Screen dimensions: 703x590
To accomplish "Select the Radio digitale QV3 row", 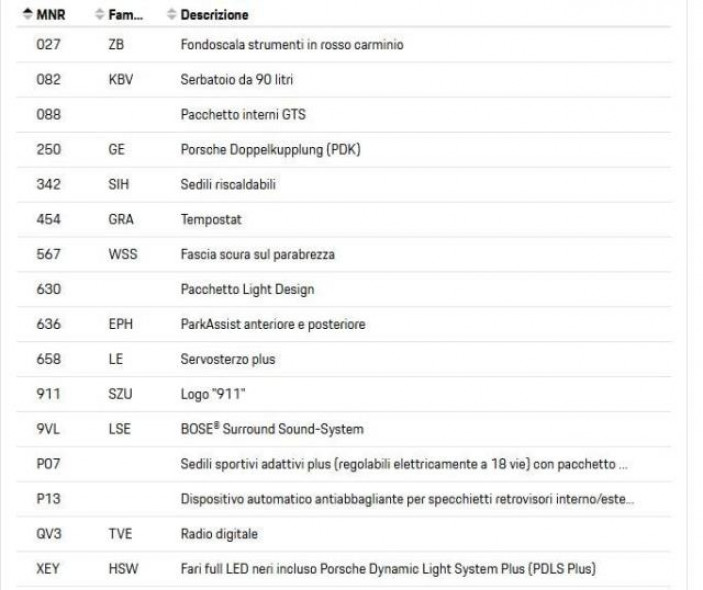I will click(344, 534).
